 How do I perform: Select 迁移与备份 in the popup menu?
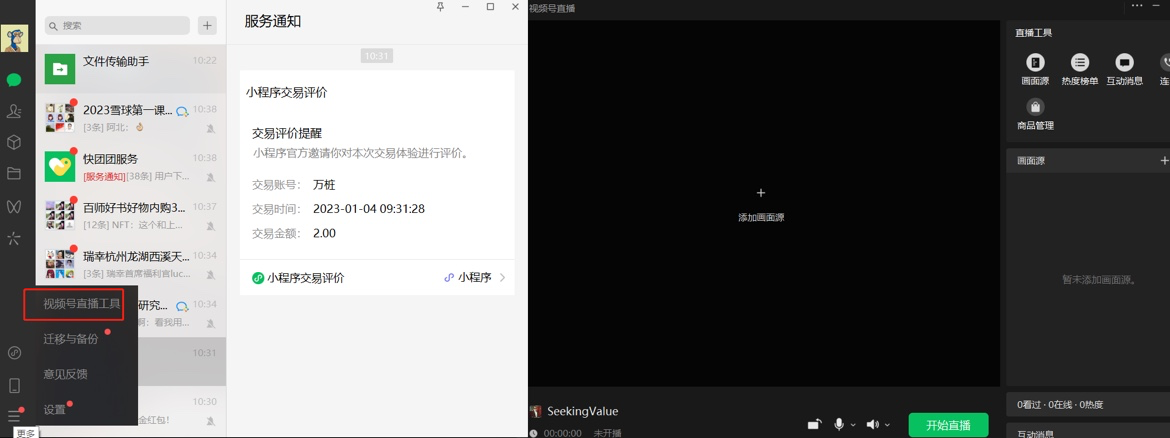point(71,339)
